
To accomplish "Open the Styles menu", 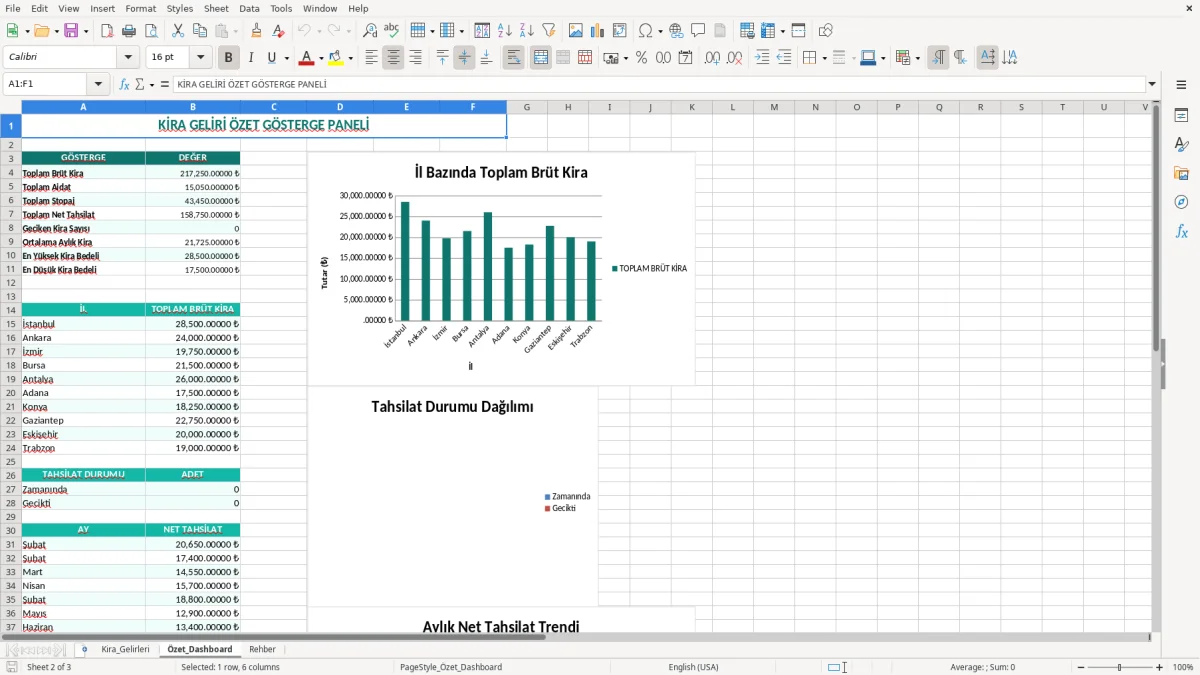I will (x=180, y=8).
